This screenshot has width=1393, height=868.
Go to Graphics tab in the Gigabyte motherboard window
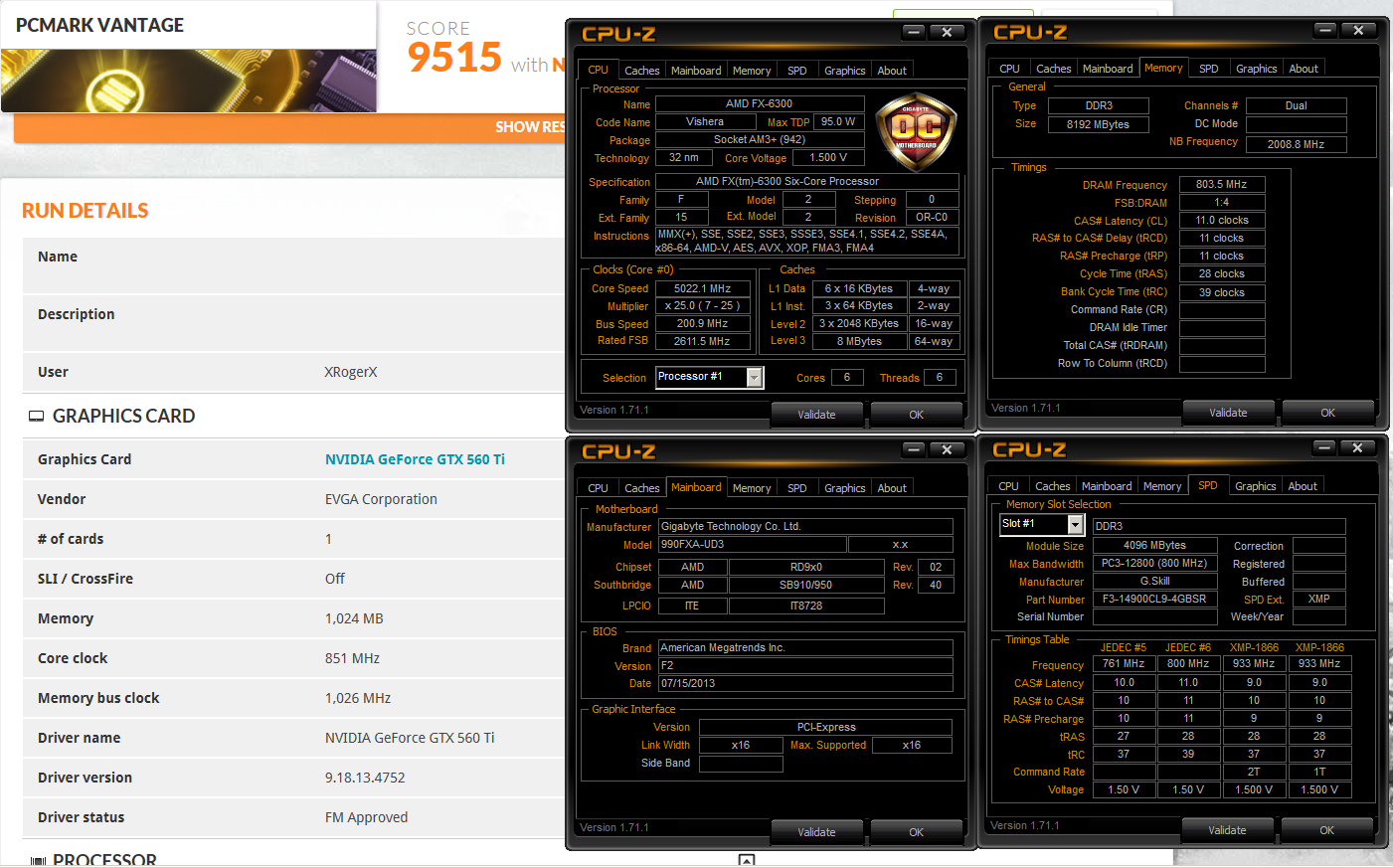844,488
